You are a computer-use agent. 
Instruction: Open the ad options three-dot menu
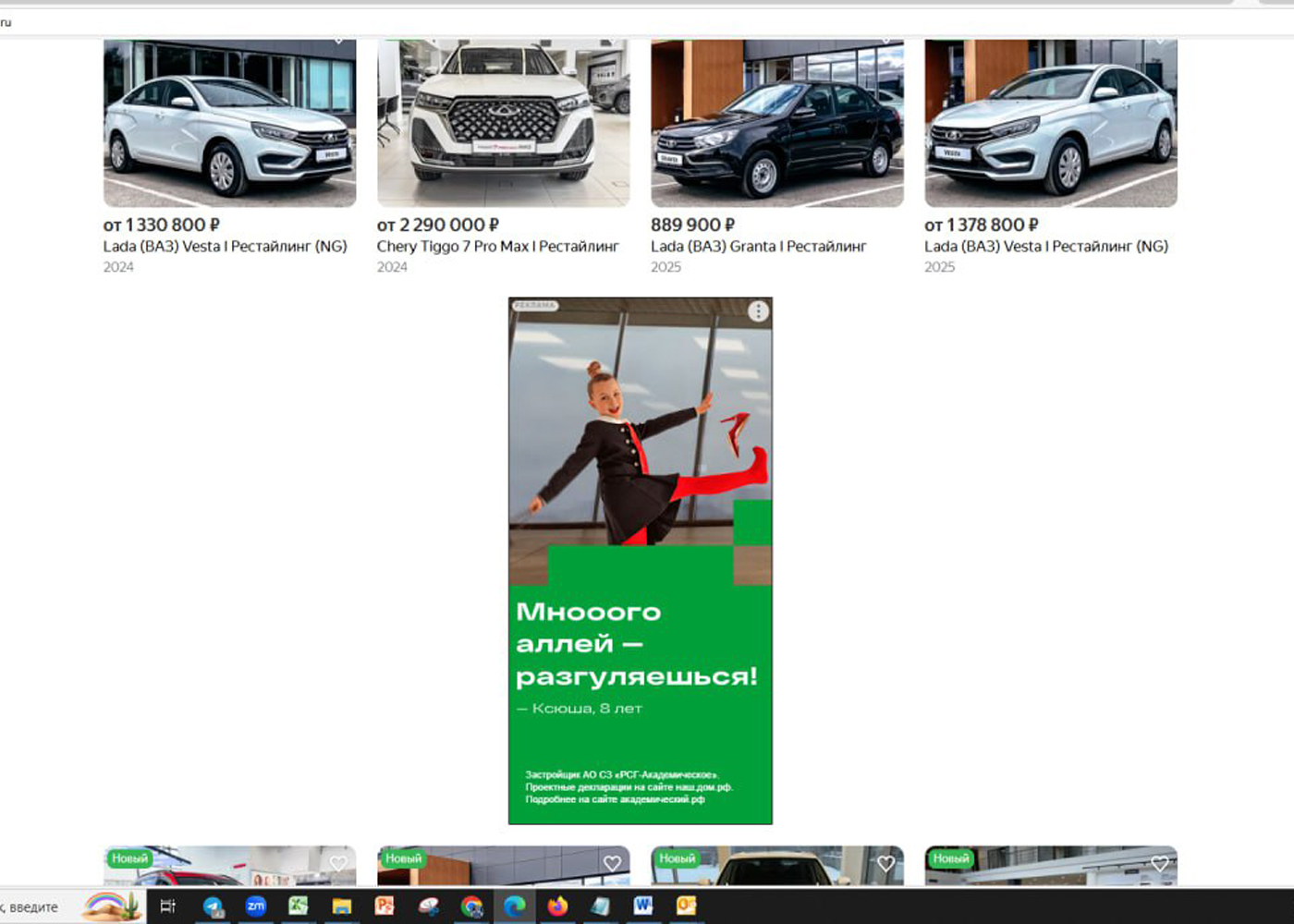pyautogui.click(x=758, y=311)
